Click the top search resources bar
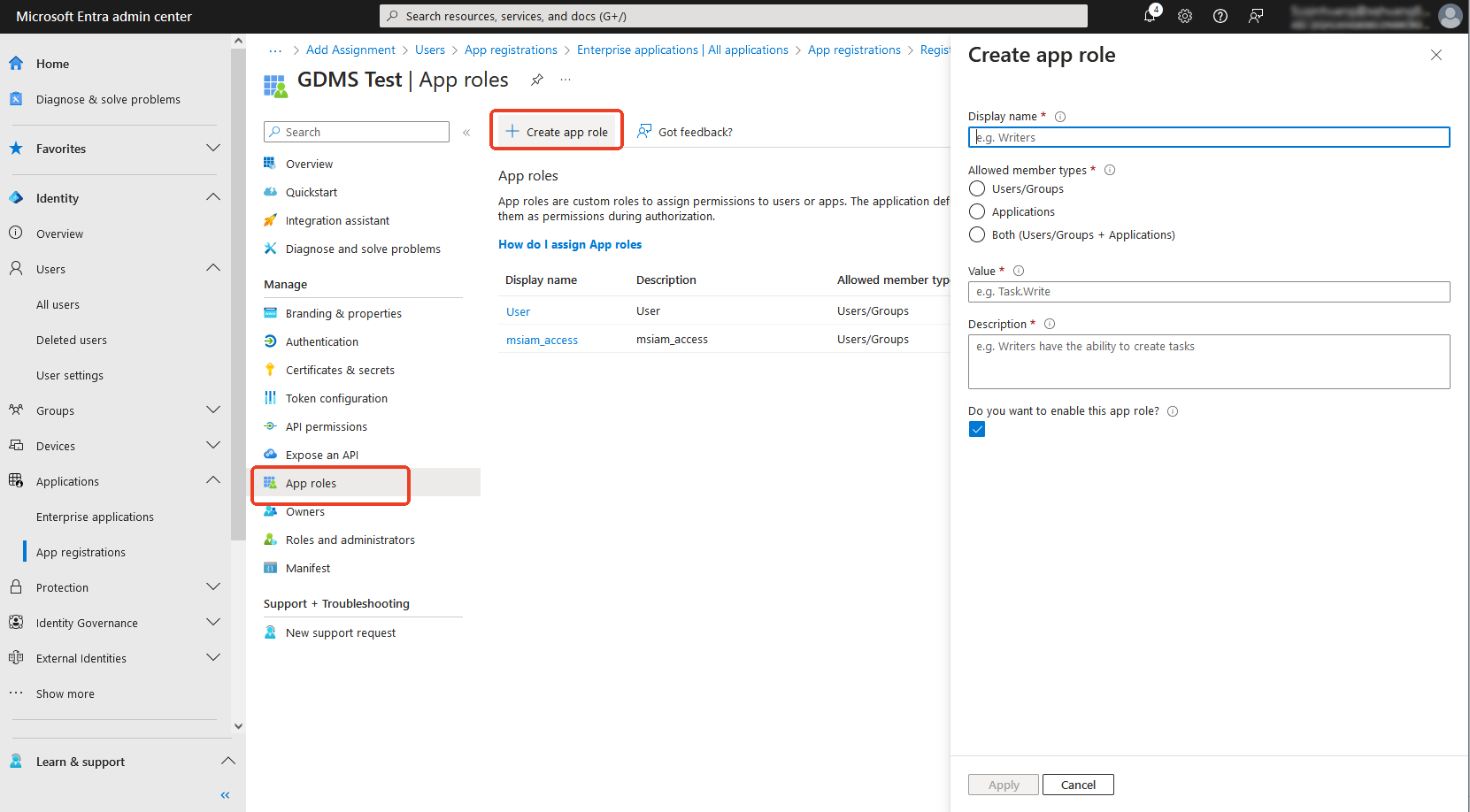1470x812 pixels. pos(734,16)
